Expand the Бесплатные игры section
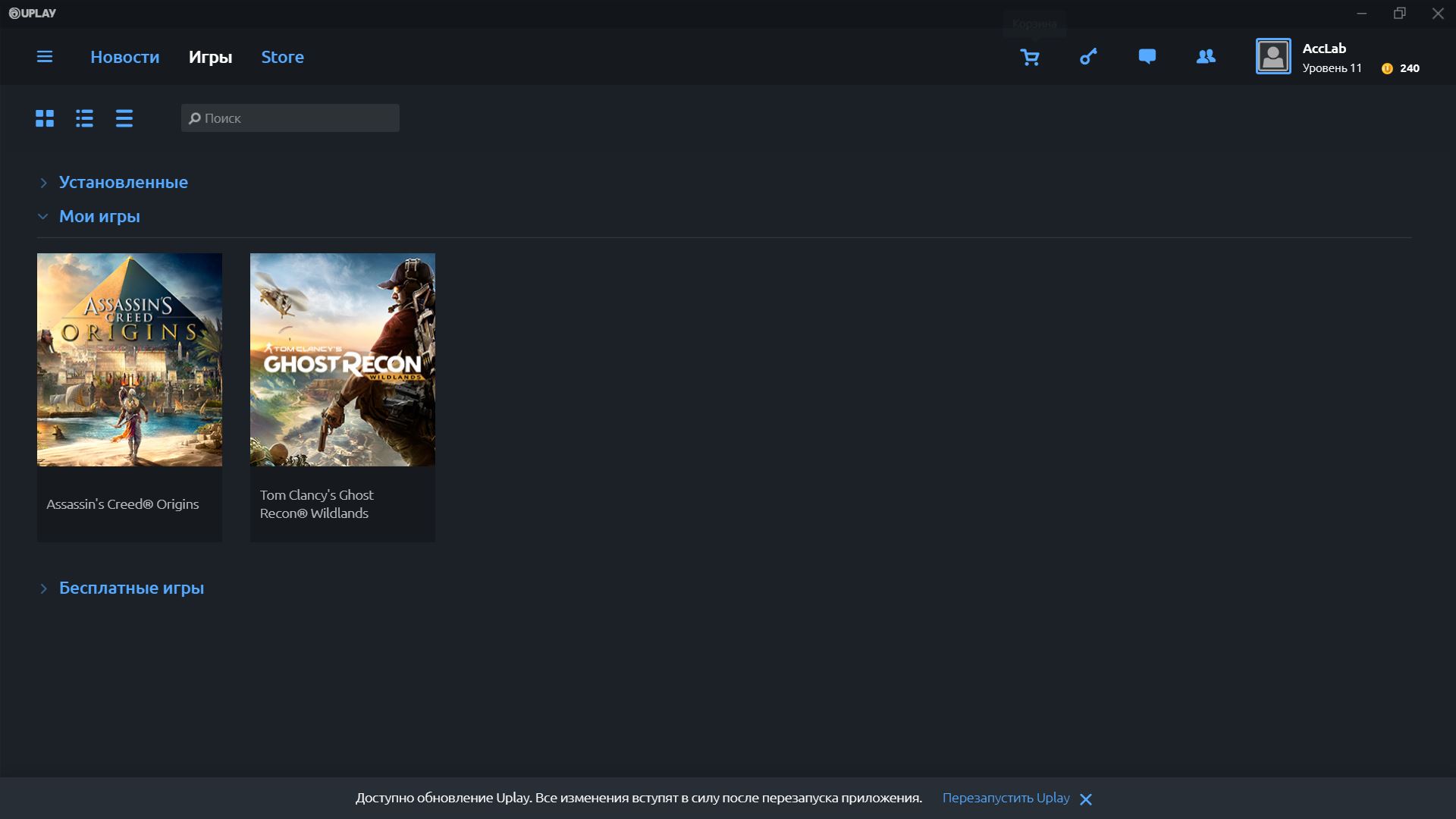Image resolution: width=1456 pixels, height=819 pixels. point(43,588)
